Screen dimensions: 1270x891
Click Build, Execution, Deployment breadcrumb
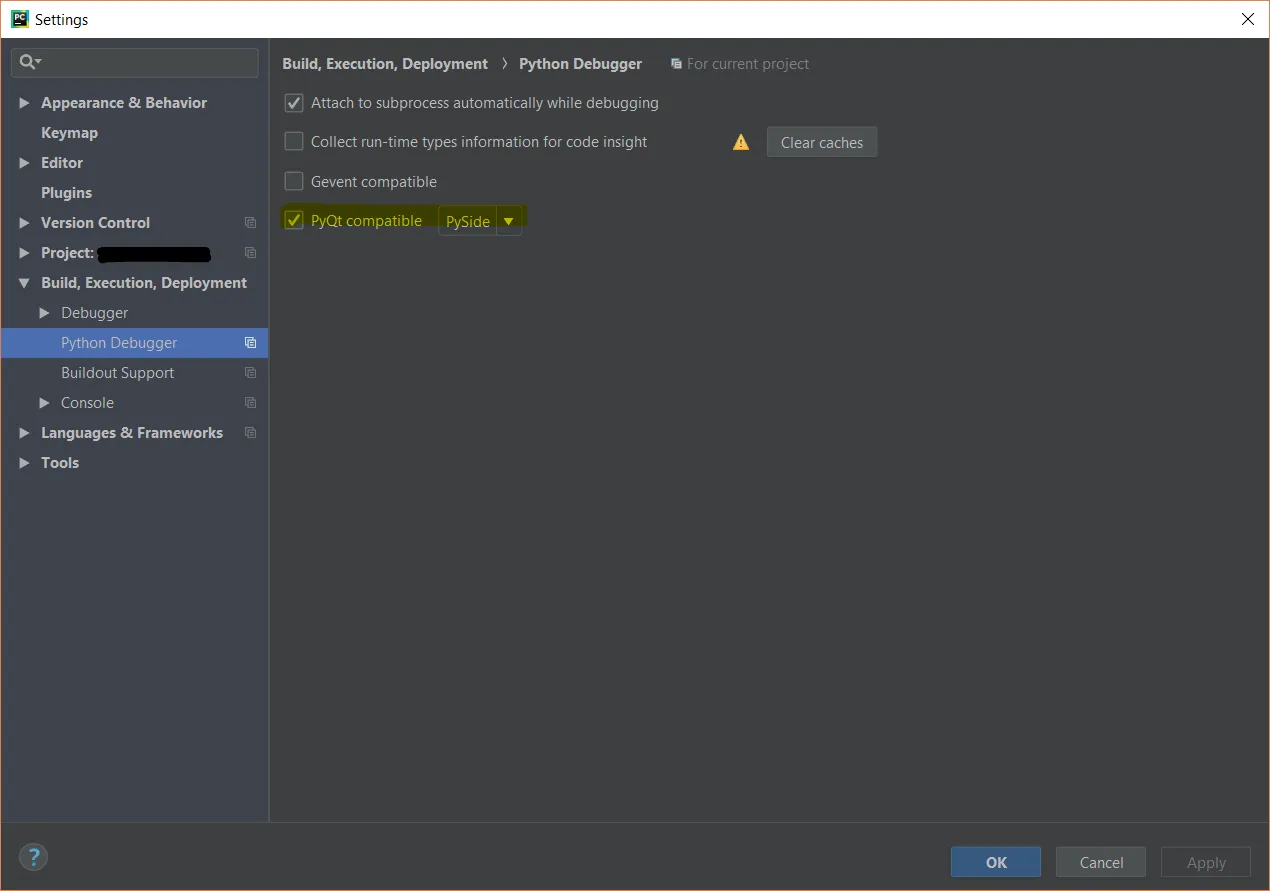tap(385, 64)
